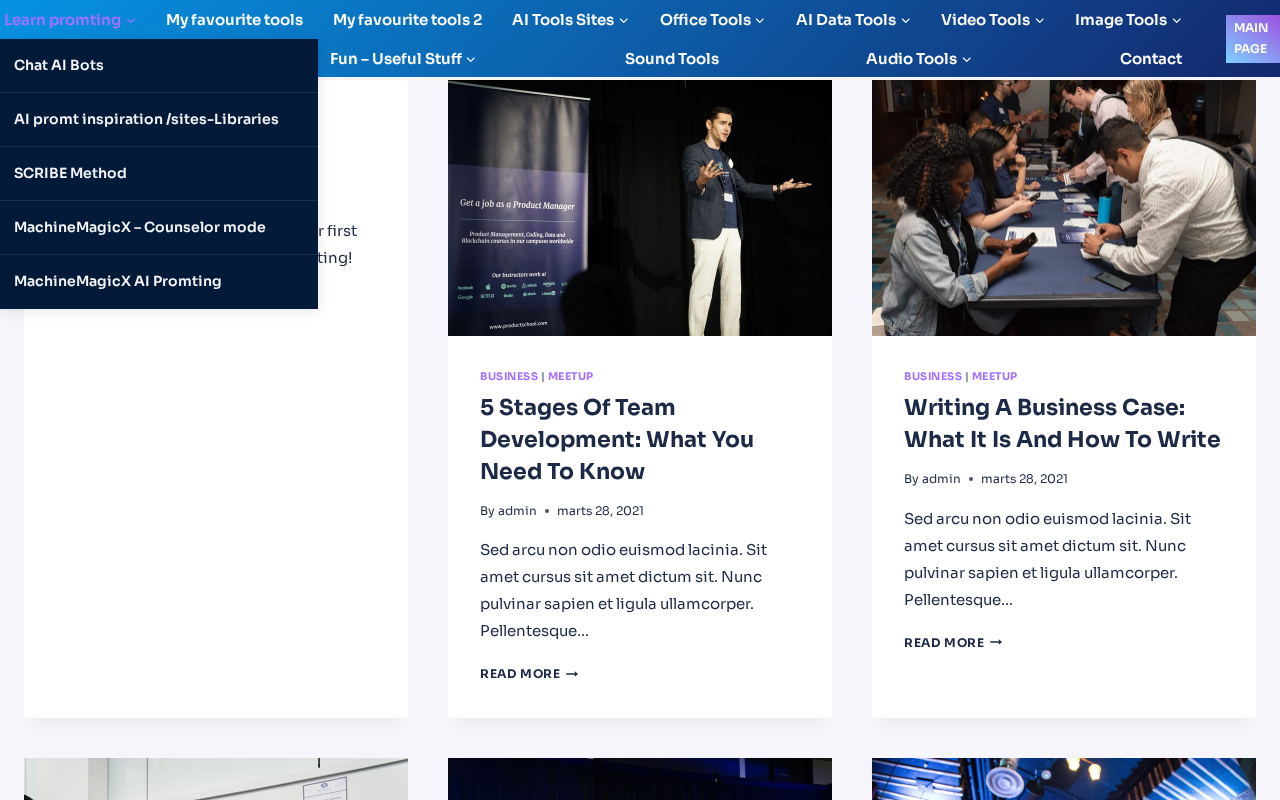
Task: Open the meetup signing table image
Action: point(1063,208)
